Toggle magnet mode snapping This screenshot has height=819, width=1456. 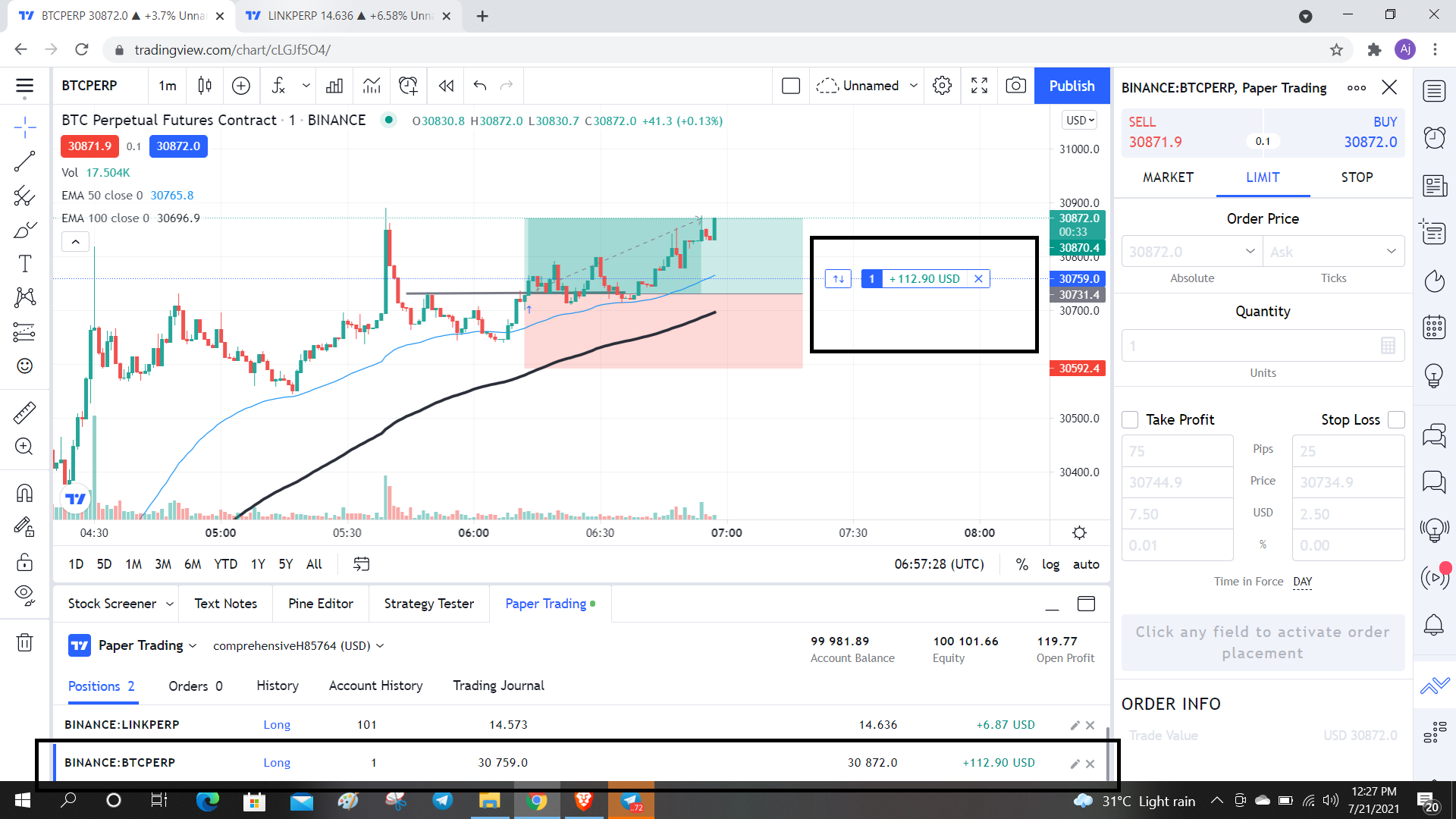click(25, 494)
